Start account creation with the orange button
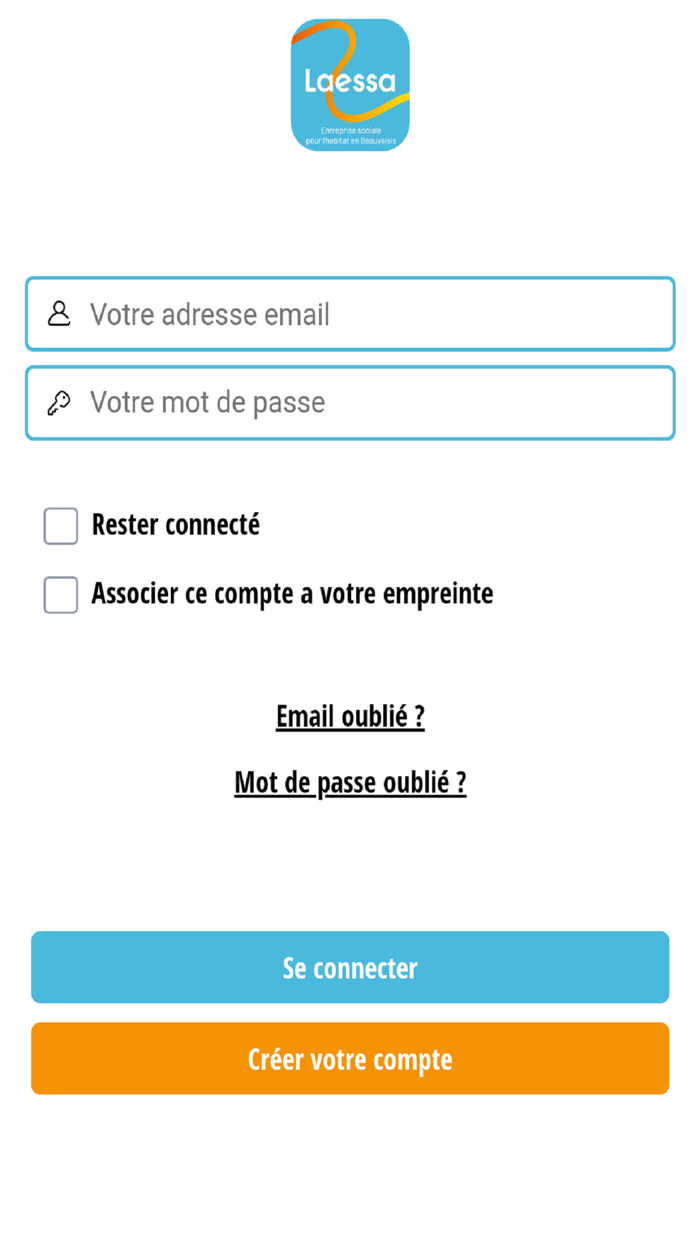 pos(350,1058)
